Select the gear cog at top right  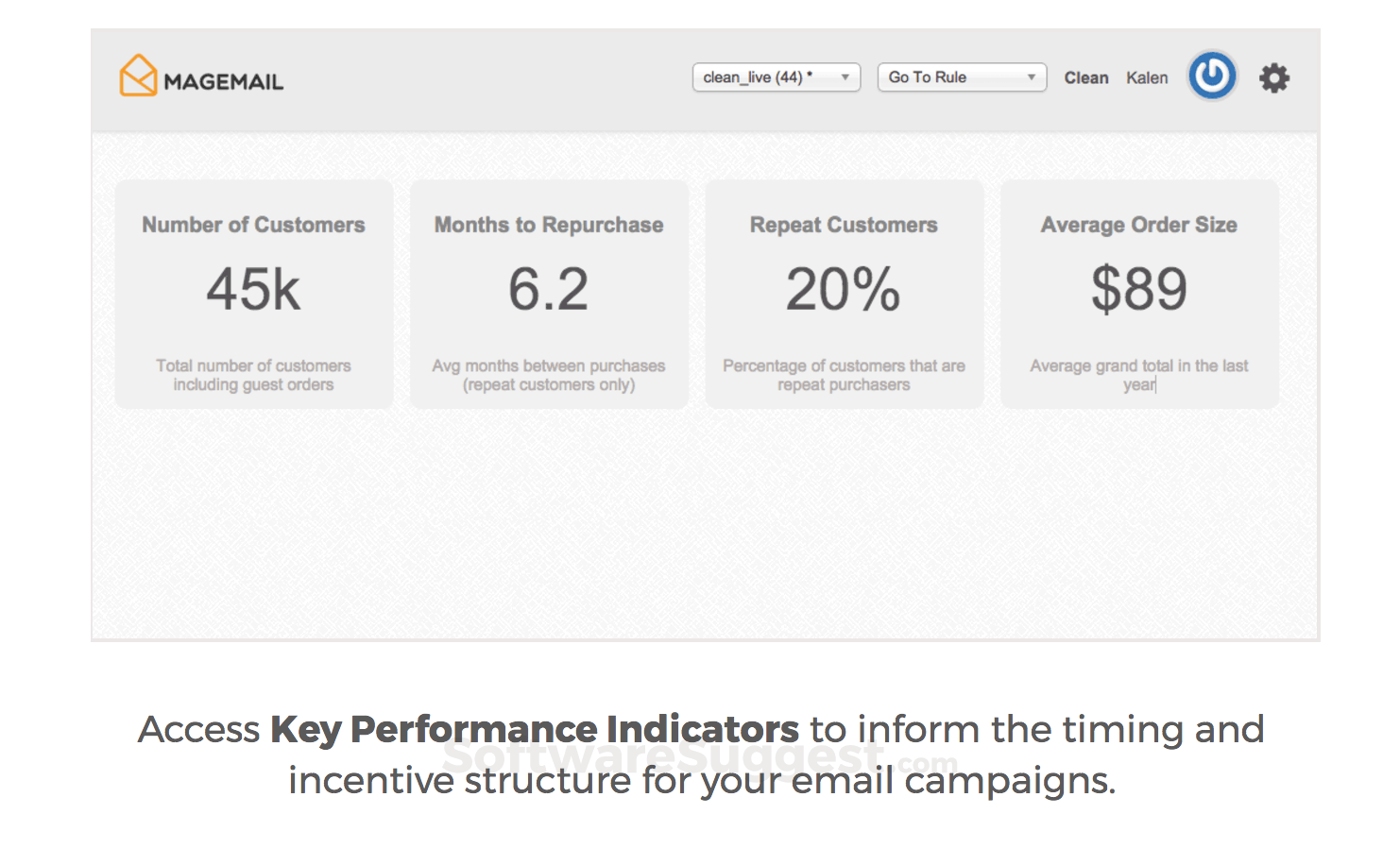[1273, 77]
